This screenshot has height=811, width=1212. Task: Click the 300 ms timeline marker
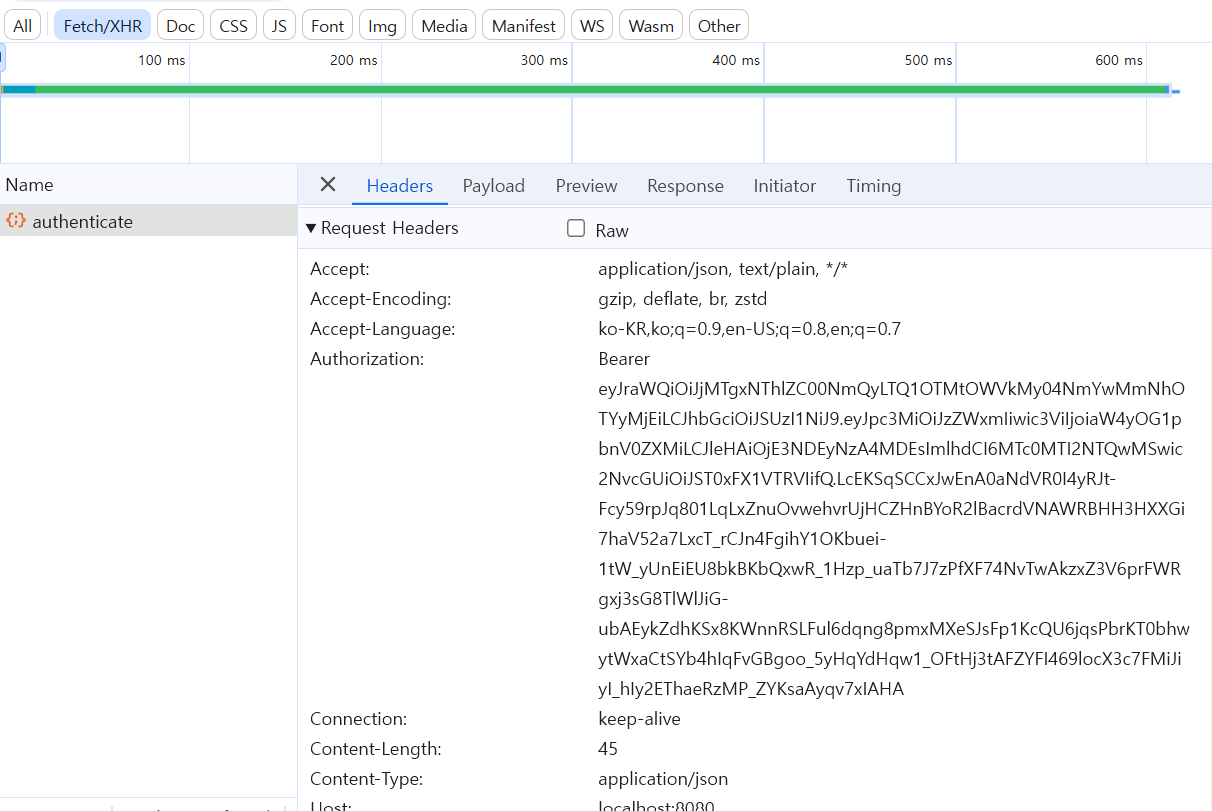(x=544, y=60)
